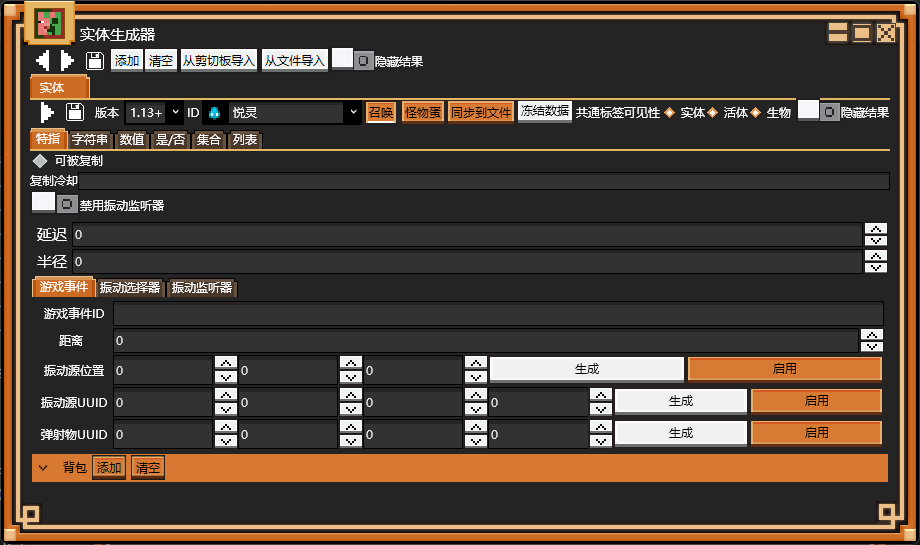Click first 振动源UUID number field

[x=163, y=402]
